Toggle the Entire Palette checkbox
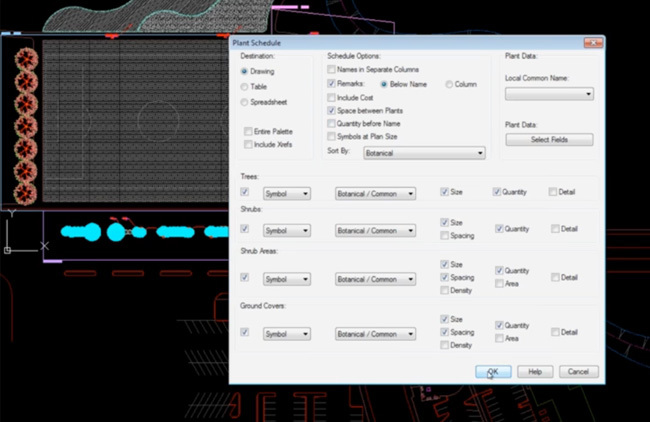Image resolution: width=650 pixels, height=422 pixels. point(248,131)
